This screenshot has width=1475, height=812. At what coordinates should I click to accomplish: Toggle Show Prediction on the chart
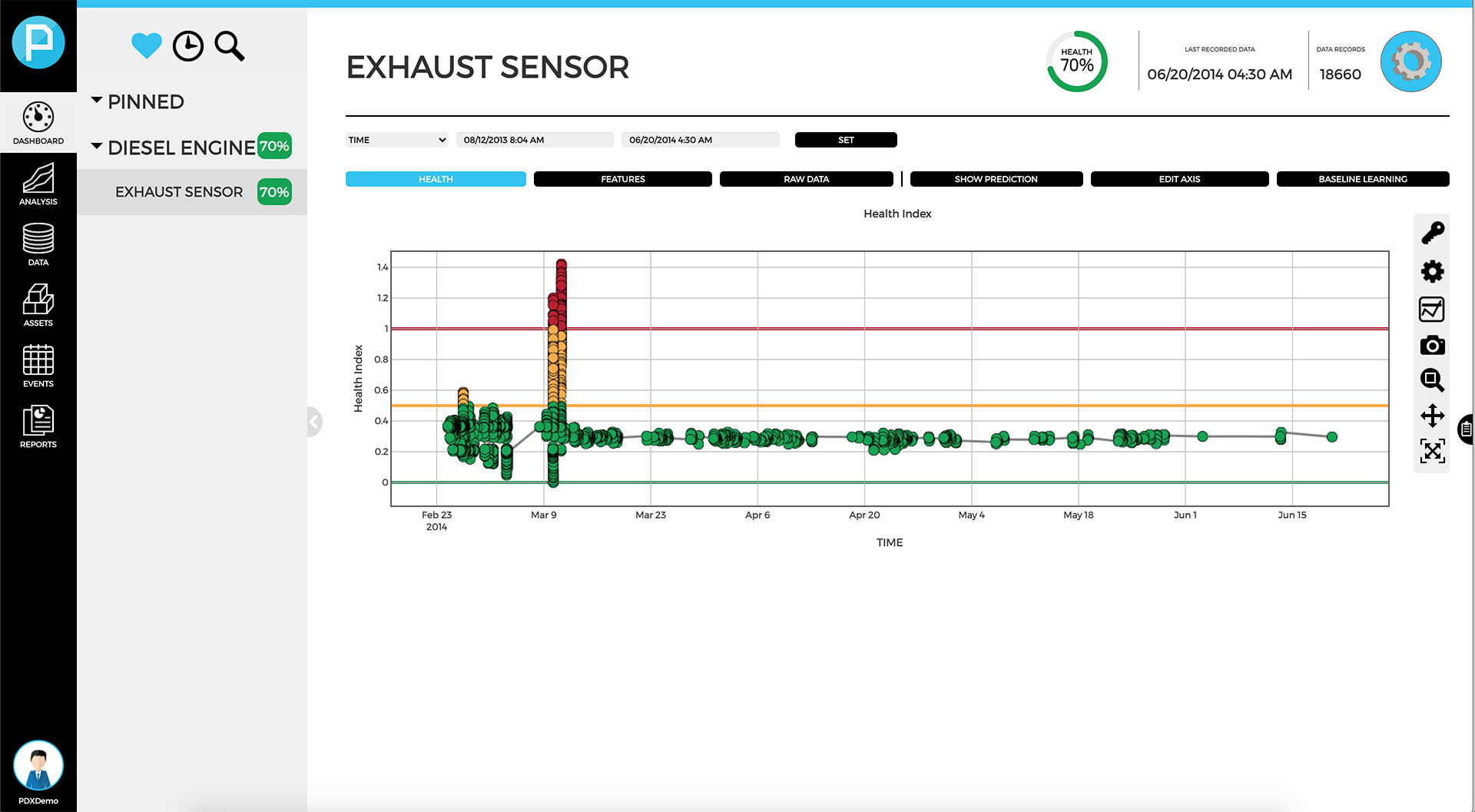(996, 179)
